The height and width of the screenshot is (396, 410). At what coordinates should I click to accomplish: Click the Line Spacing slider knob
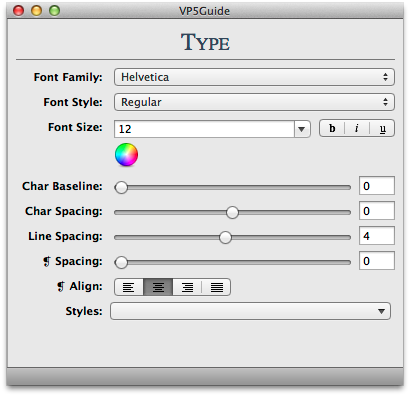(x=225, y=237)
